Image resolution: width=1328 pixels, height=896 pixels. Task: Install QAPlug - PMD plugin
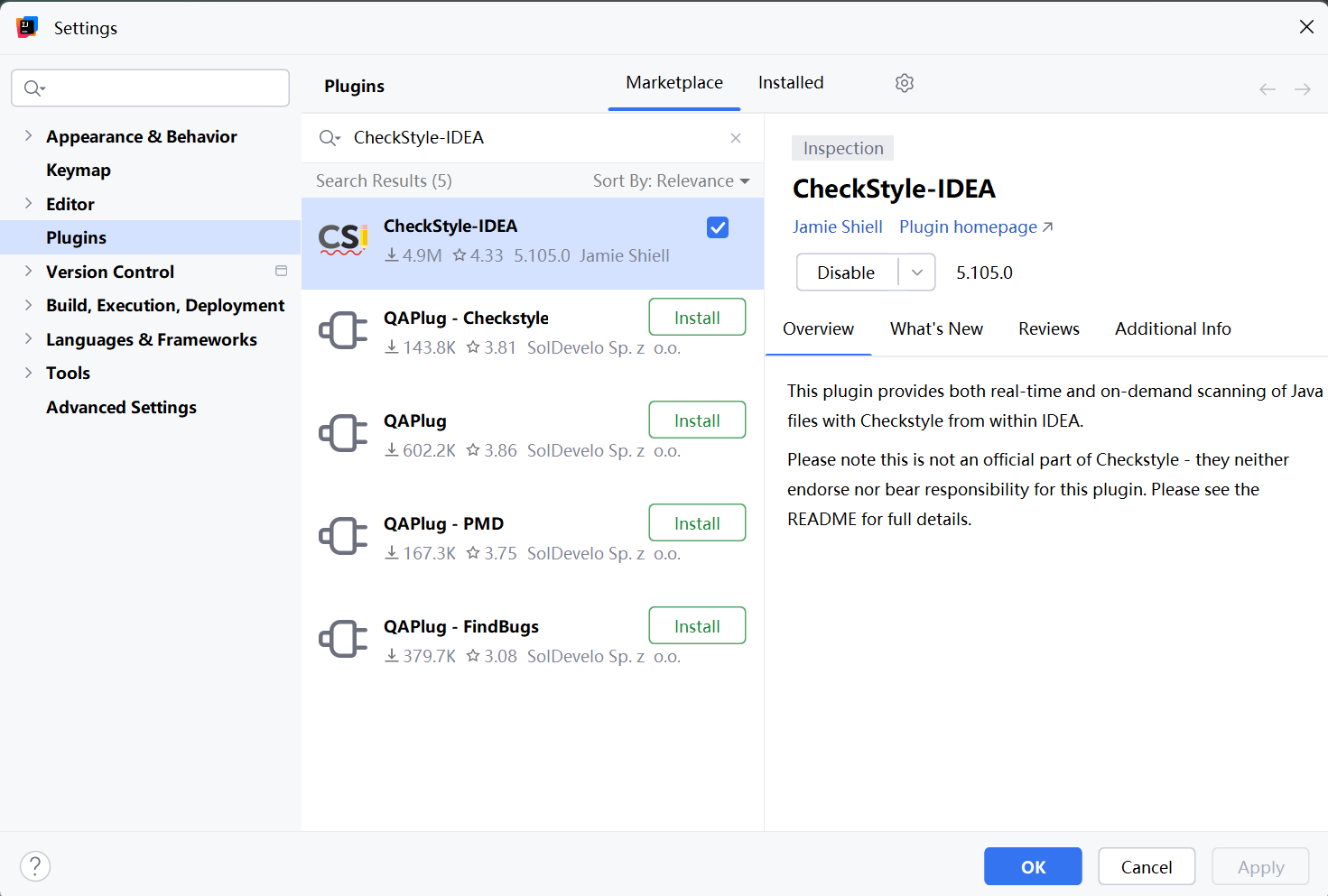[x=697, y=522]
